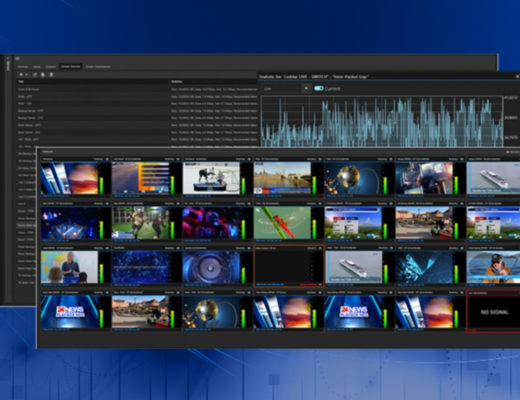Toggle the Current switch in the statistics window
Image resolution: width=520 pixels, height=400 pixels.
tap(319, 88)
